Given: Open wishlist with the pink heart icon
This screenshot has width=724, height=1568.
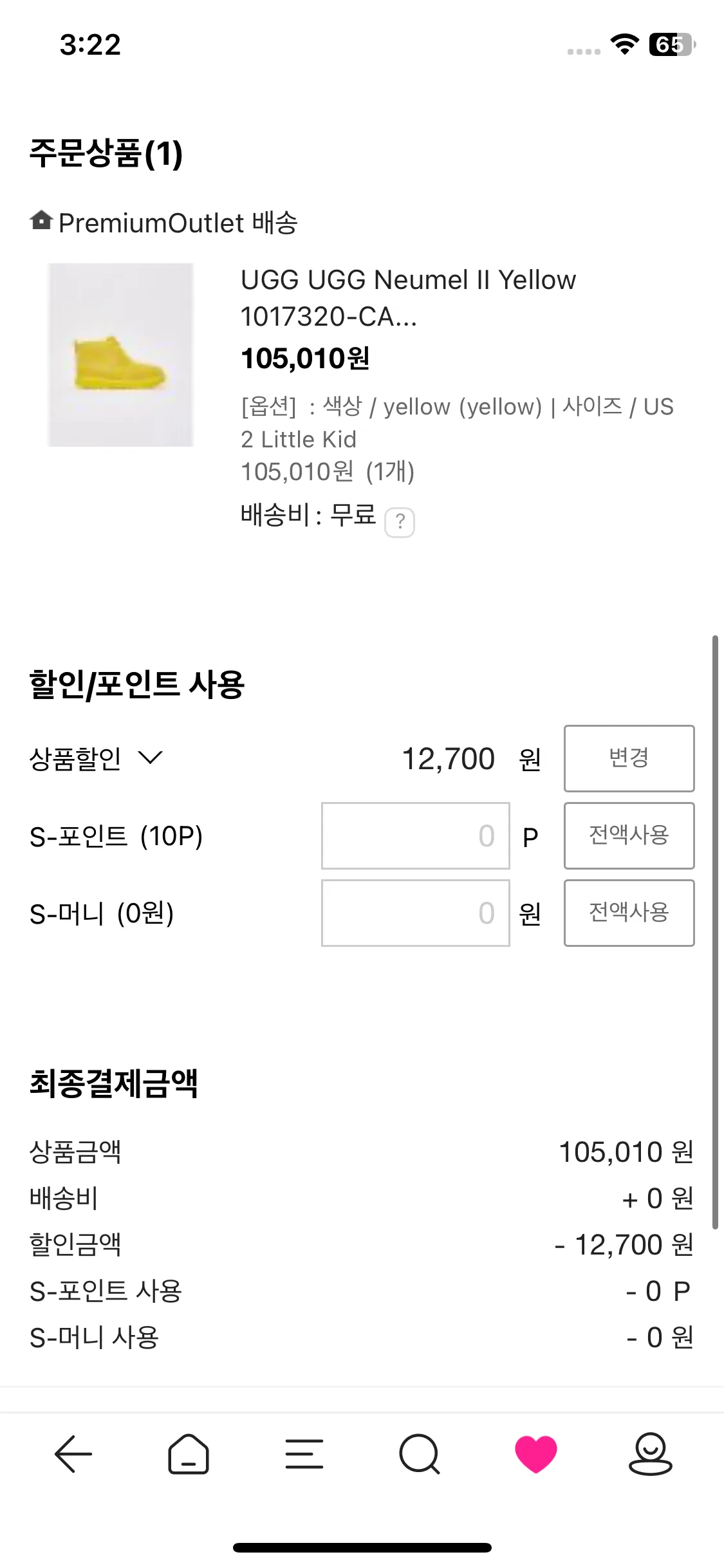Looking at the screenshot, I should click(x=535, y=1454).
